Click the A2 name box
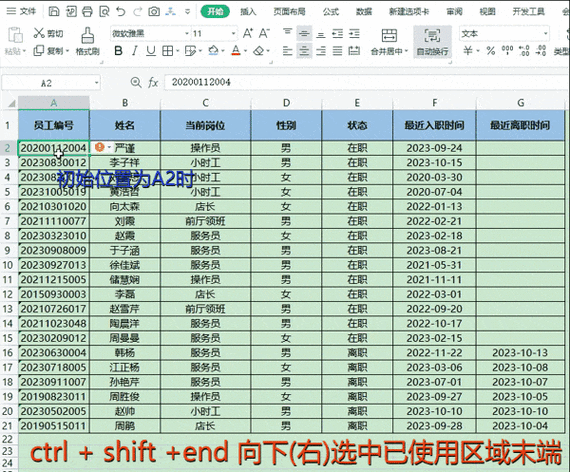This screenshot has width=570, height=472. click(x=47, y=83)
